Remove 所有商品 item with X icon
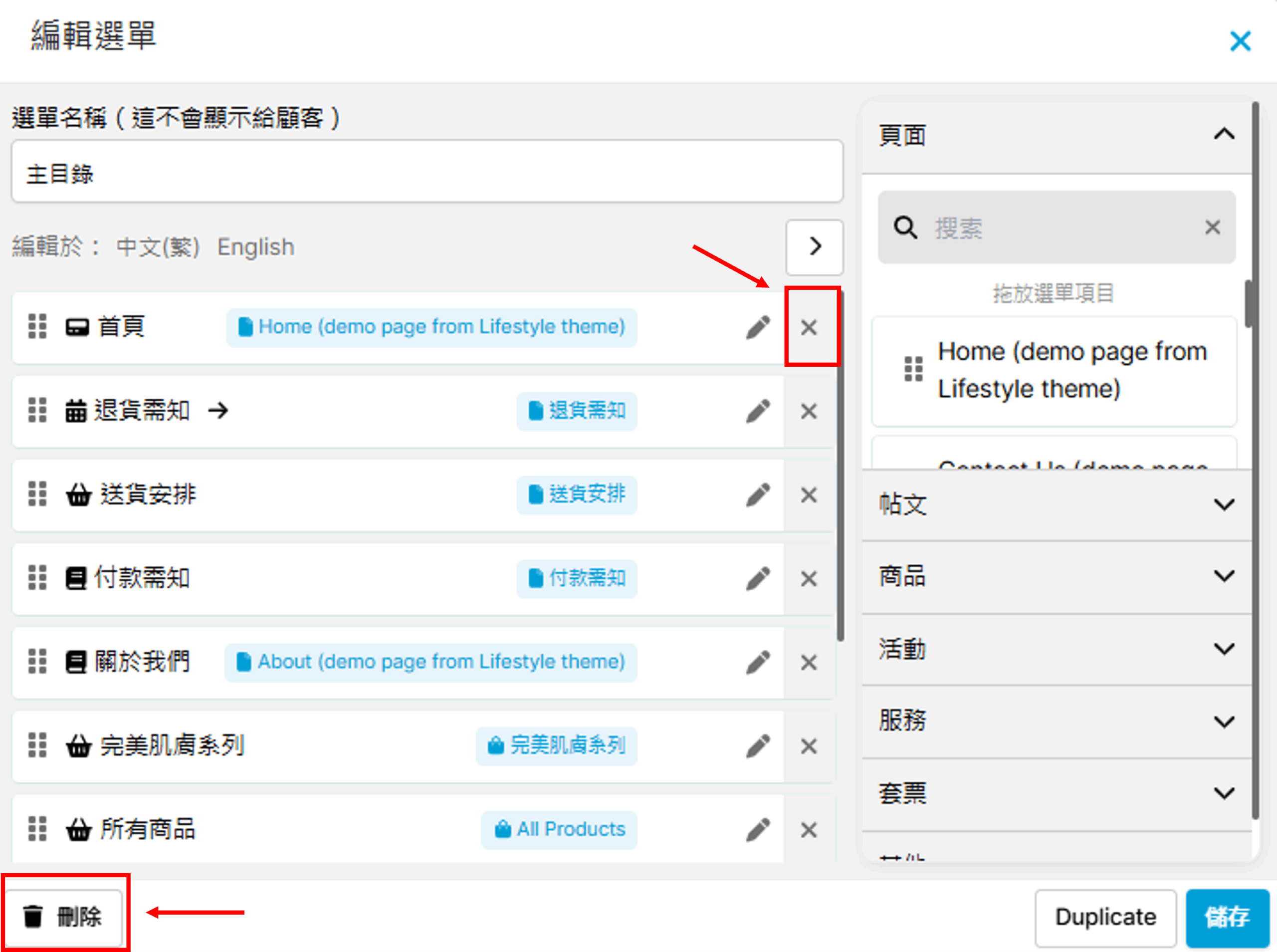 (x=809, y=830)
